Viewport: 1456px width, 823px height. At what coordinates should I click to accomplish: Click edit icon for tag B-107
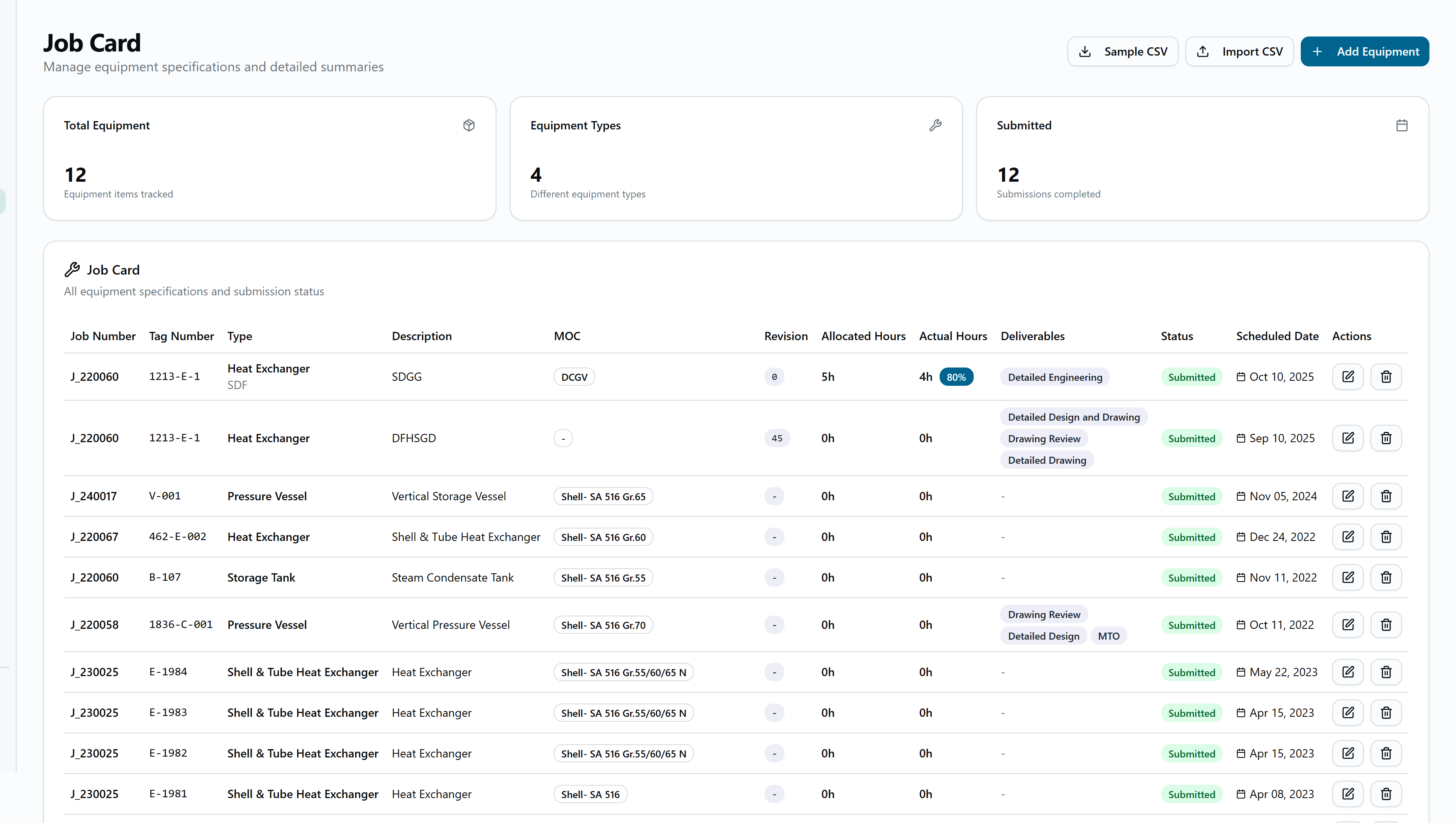click(1347, 577)
